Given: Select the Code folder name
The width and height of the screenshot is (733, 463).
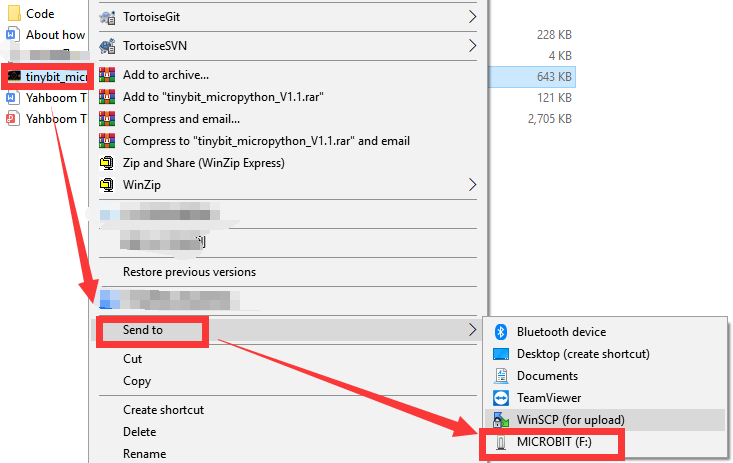Looking at the screenshot, I should (x=40, y=14).
